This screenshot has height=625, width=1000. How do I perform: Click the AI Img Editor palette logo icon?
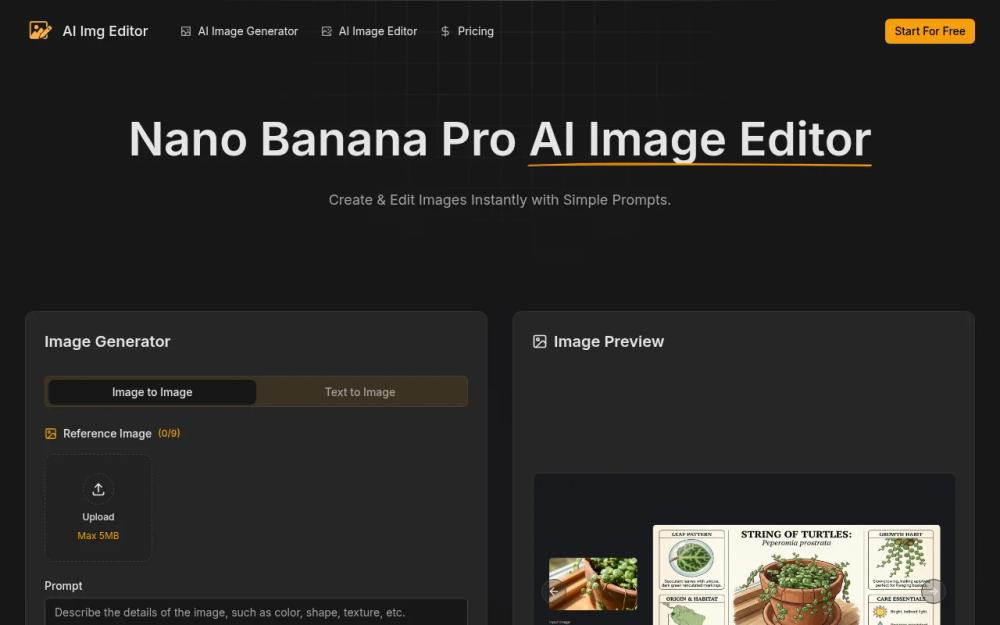pyautogui.click(x=39, y=31)
